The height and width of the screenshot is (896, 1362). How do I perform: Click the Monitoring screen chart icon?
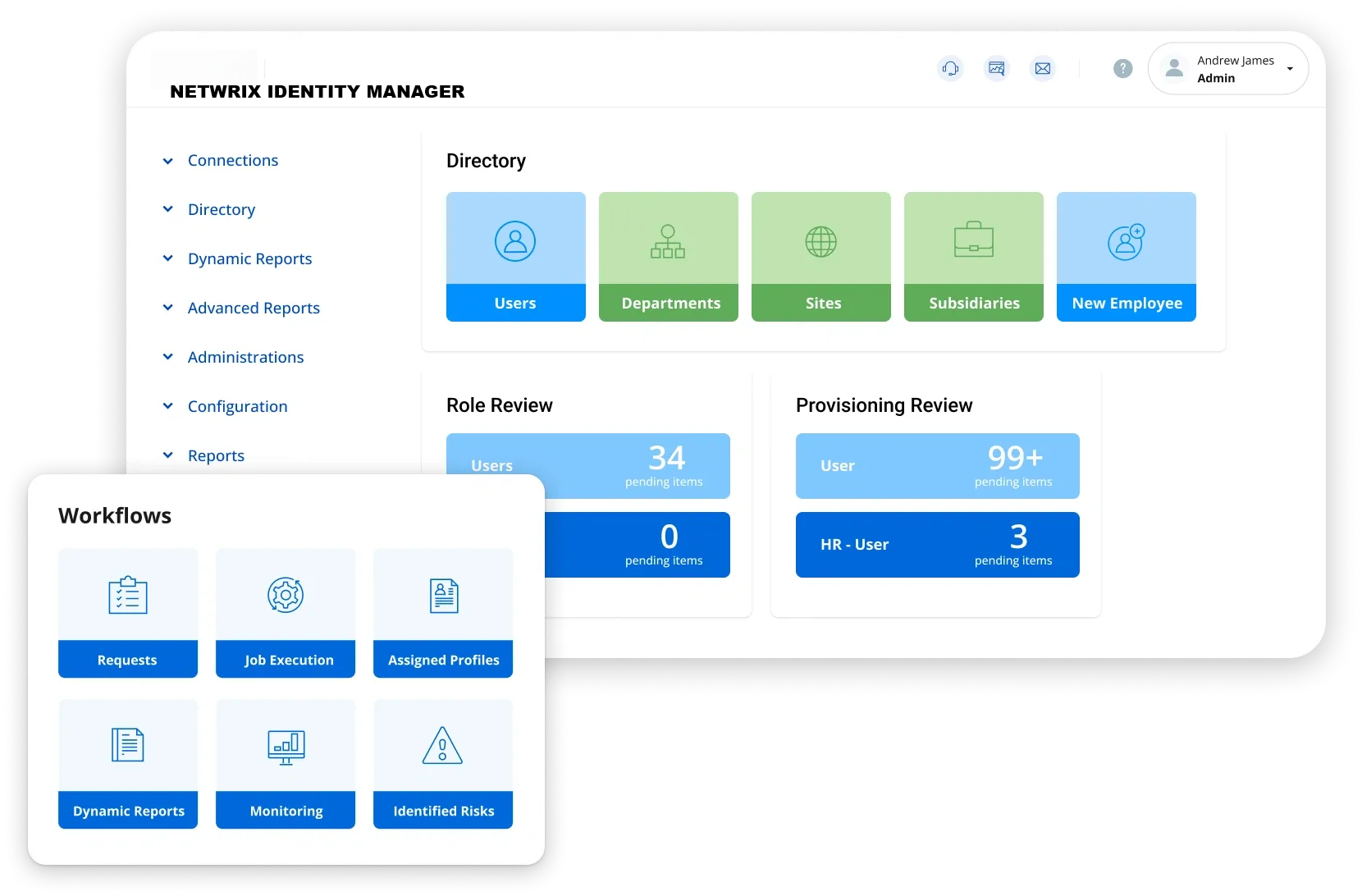point(286,747)
